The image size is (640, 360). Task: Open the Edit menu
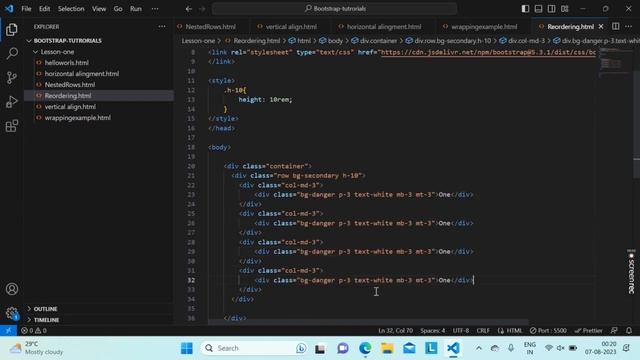pos(44,9)
